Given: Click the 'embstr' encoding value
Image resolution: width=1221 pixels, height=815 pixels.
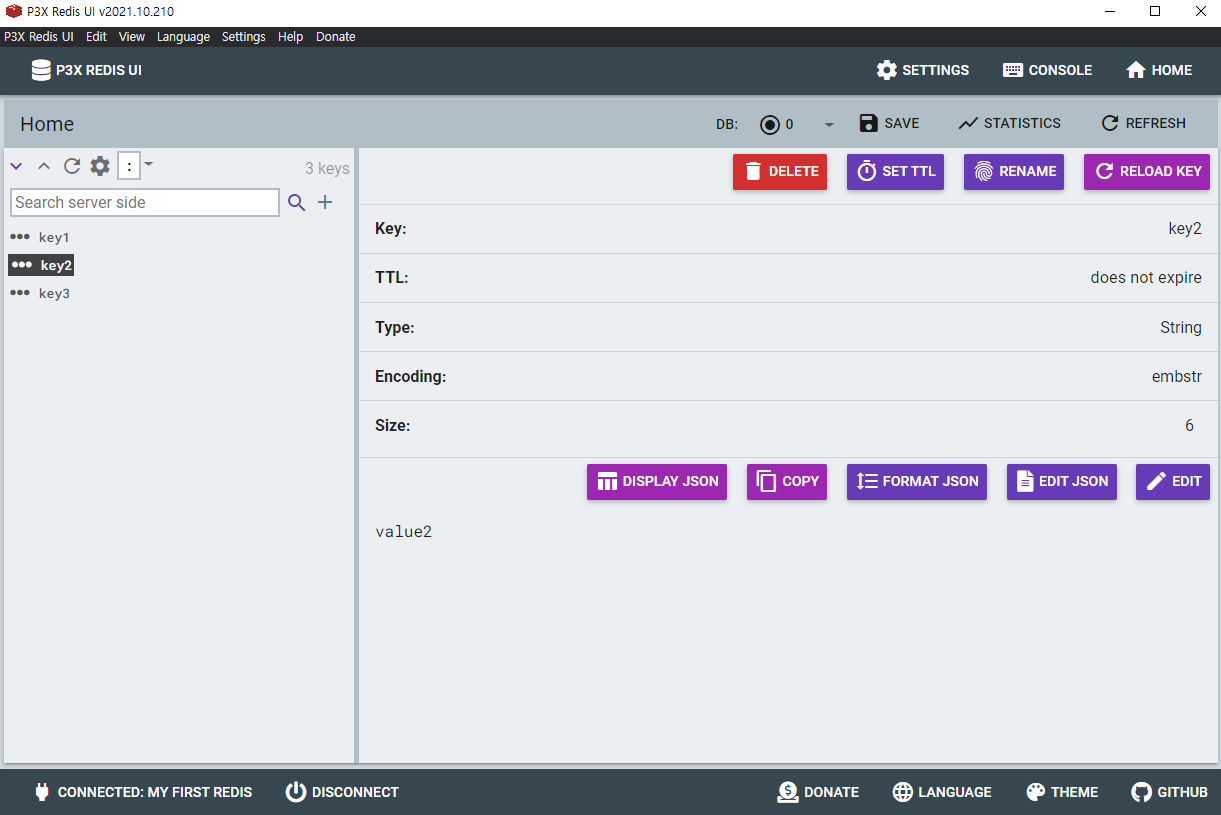Looking at the screenshot, I should (1177, 376).
